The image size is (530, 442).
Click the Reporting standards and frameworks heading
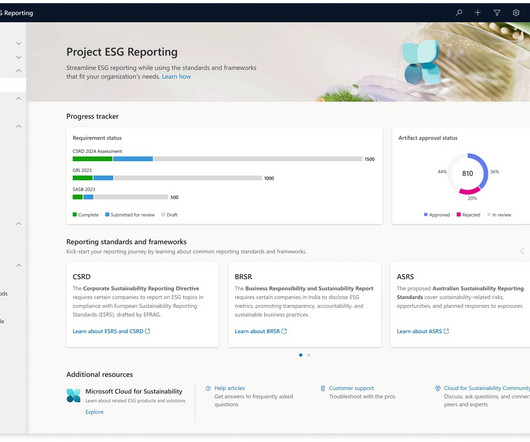(126, 242)
